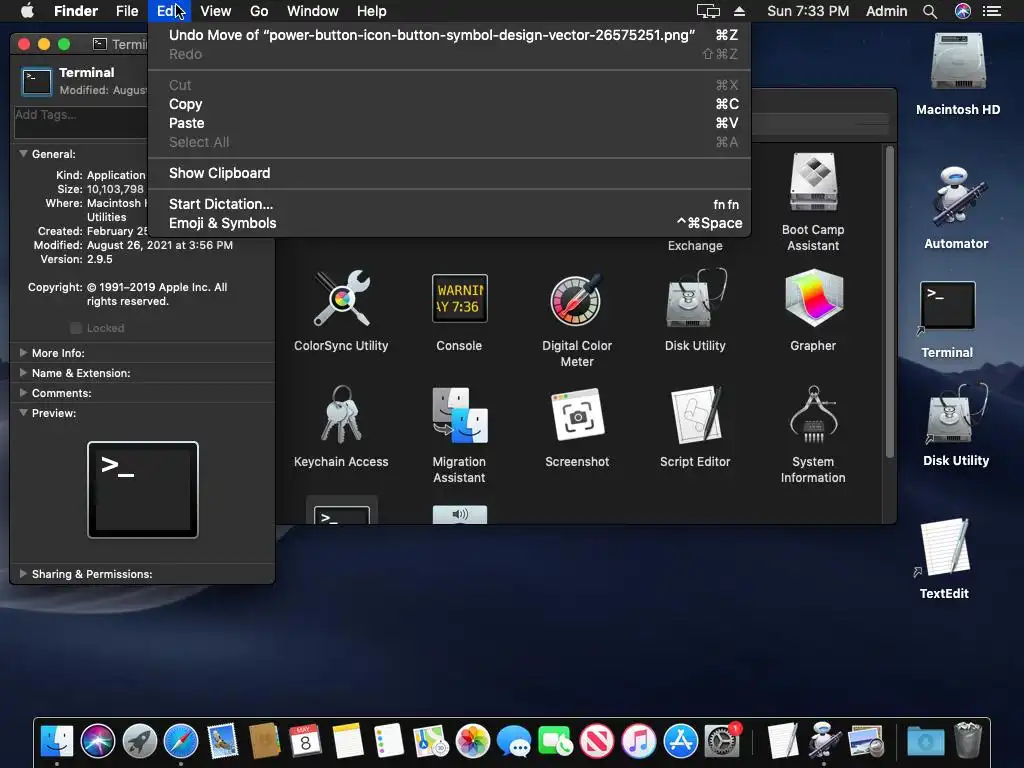
Task: Toggle the Locked checkbox in Terminal Info
Action: click(76, 328)
